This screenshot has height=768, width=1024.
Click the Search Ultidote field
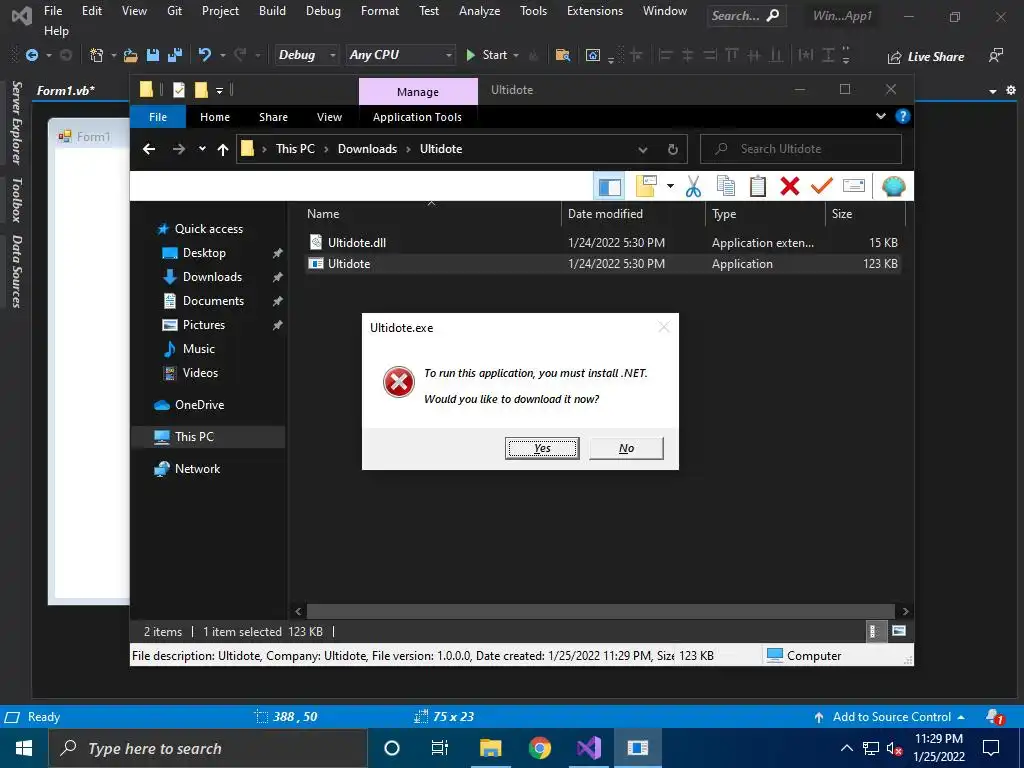tap(801, 149)
